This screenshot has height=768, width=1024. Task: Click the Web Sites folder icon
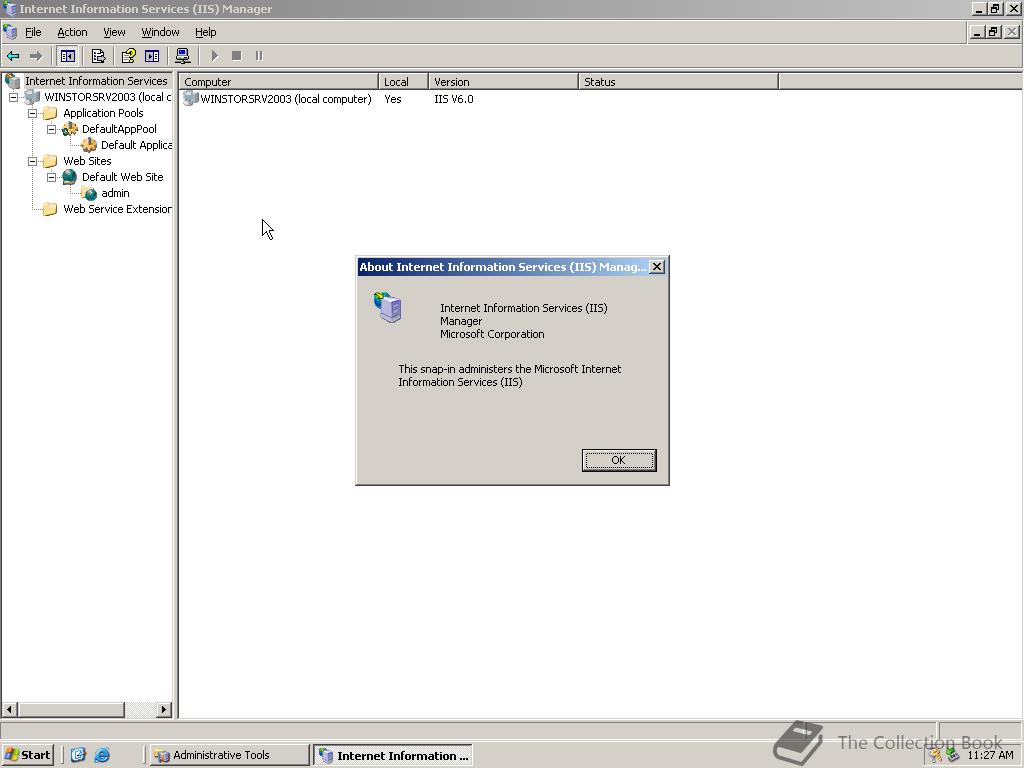click(50, 161)
